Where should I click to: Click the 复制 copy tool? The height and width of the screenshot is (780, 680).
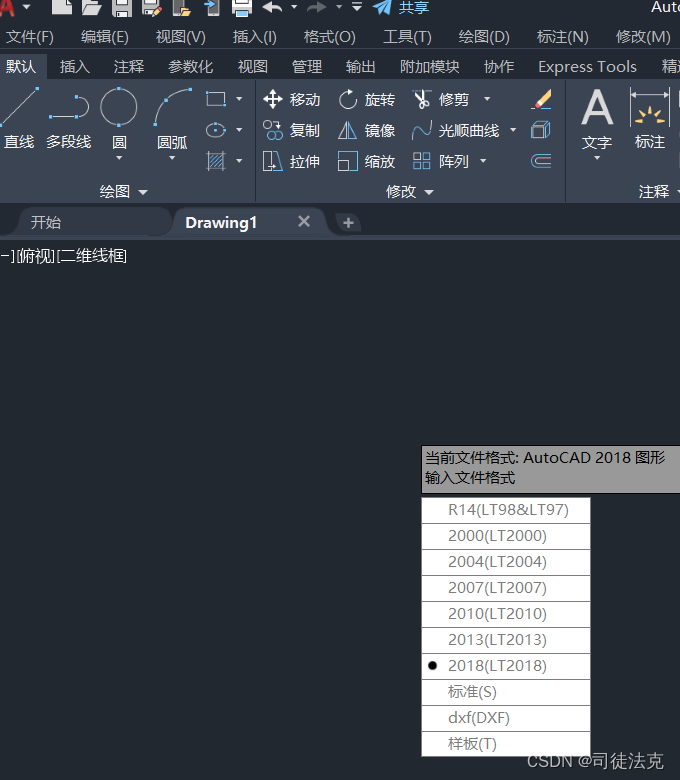[x=292, y=130]
